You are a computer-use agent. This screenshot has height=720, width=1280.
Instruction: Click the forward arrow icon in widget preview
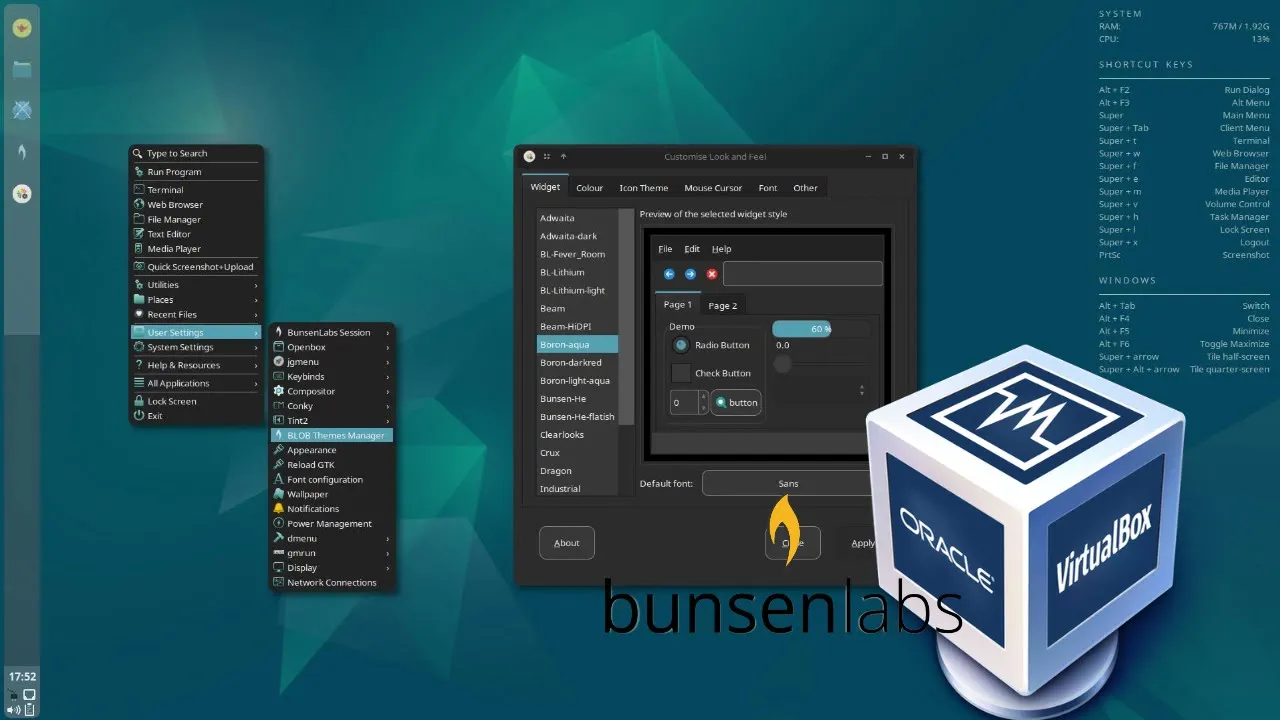(x=690, y=274)
